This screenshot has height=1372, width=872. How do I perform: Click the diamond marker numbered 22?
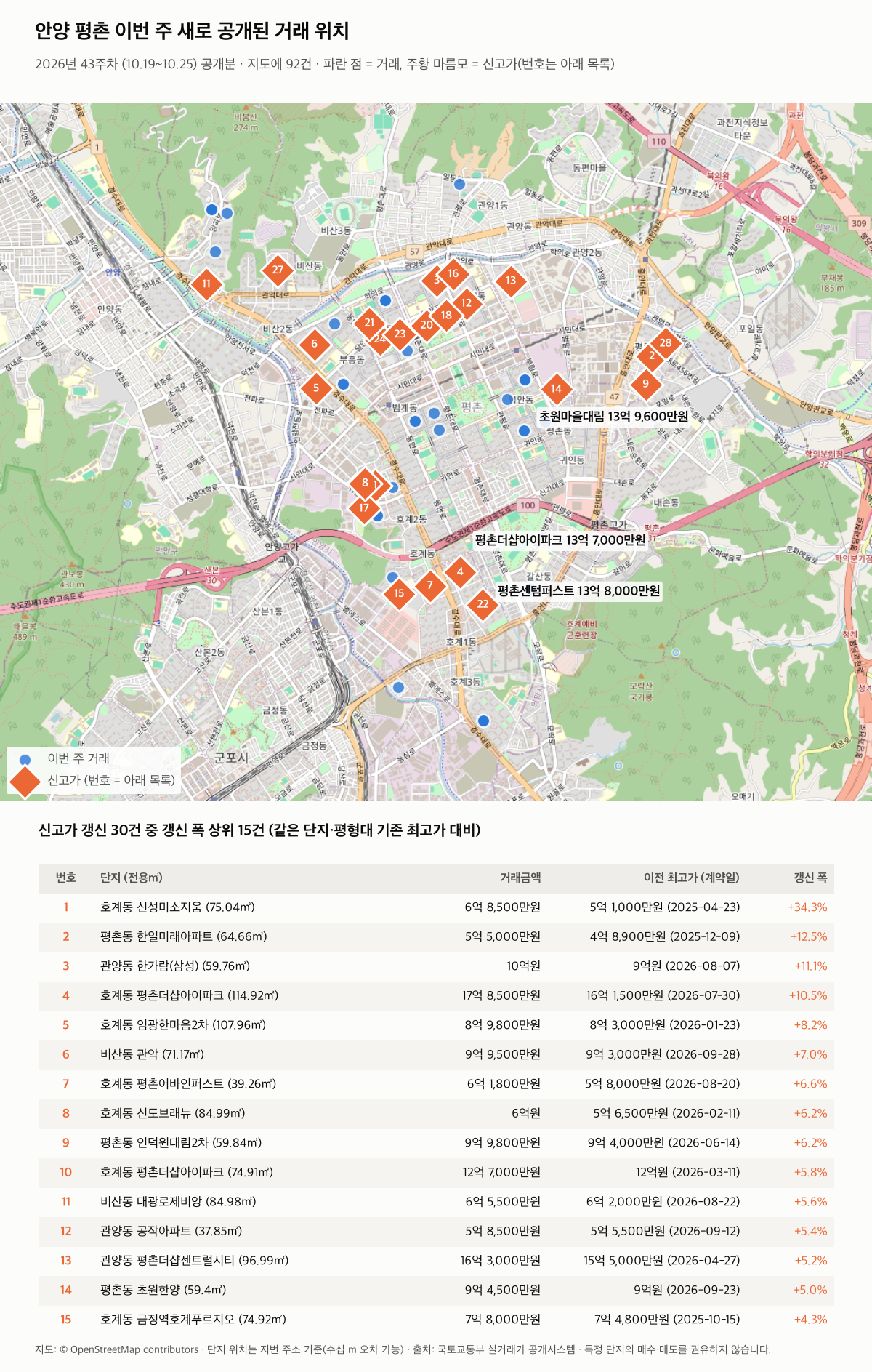(483, 604)
